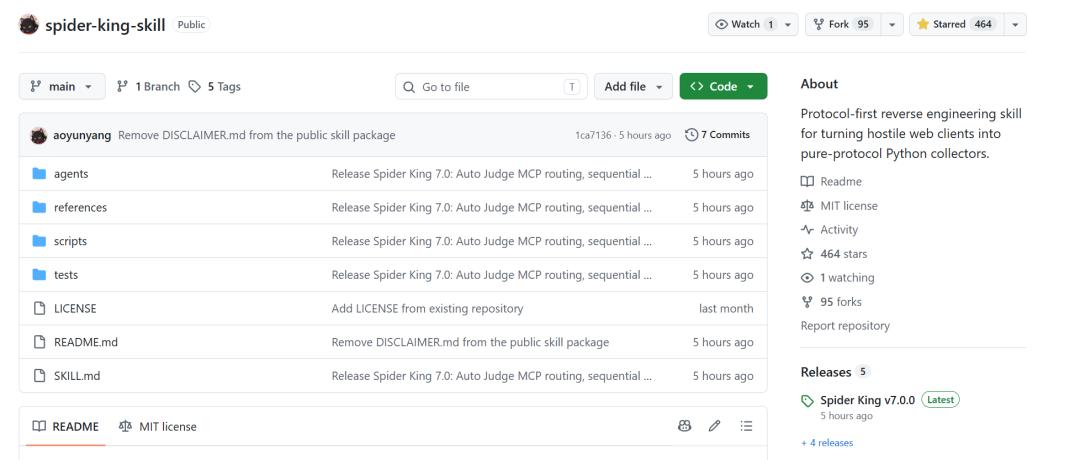Open the Watch notifications dropdown
Viewport: 1080px width, 460px height.
click(x=754, y=24)
